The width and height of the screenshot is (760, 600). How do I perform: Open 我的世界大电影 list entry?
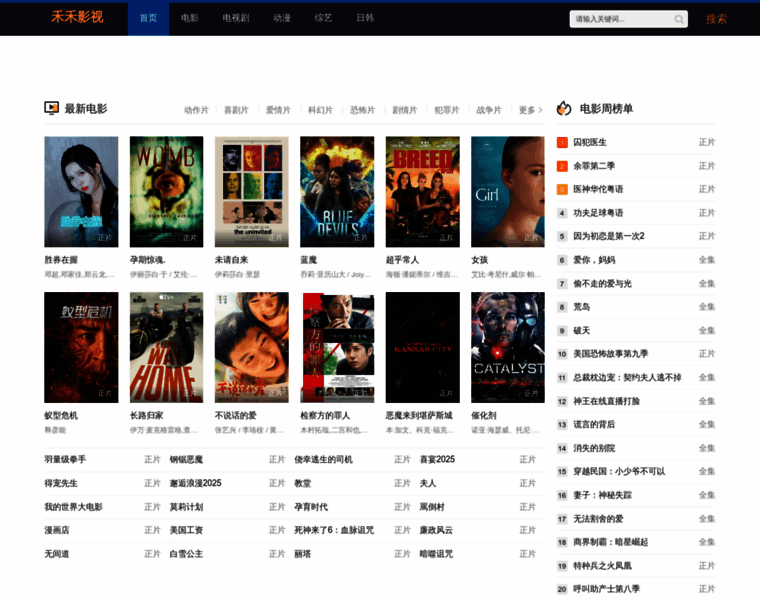(73, 507)
